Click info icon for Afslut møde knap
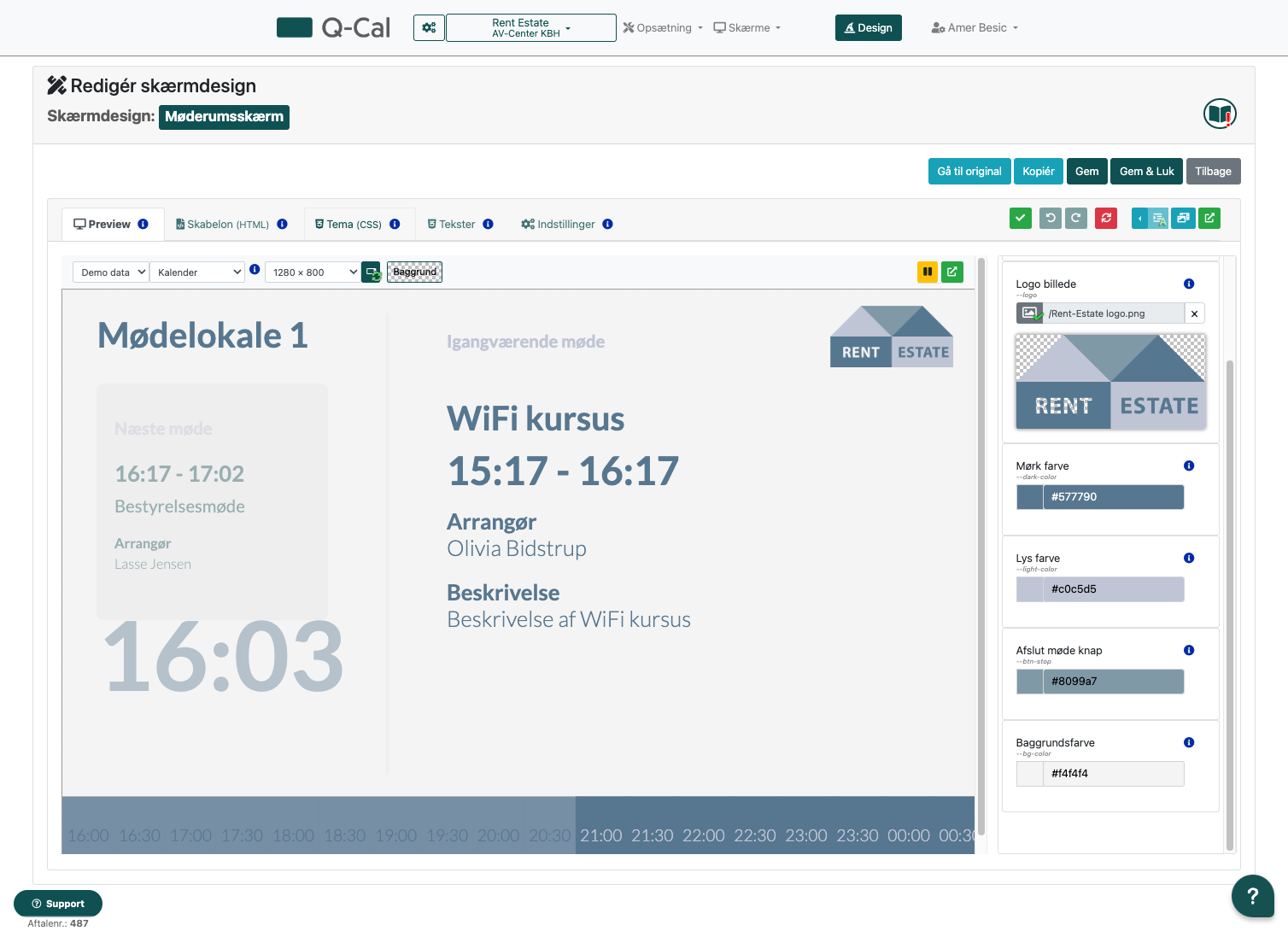The image size is (1288, 931). (x=1189, y=650)
